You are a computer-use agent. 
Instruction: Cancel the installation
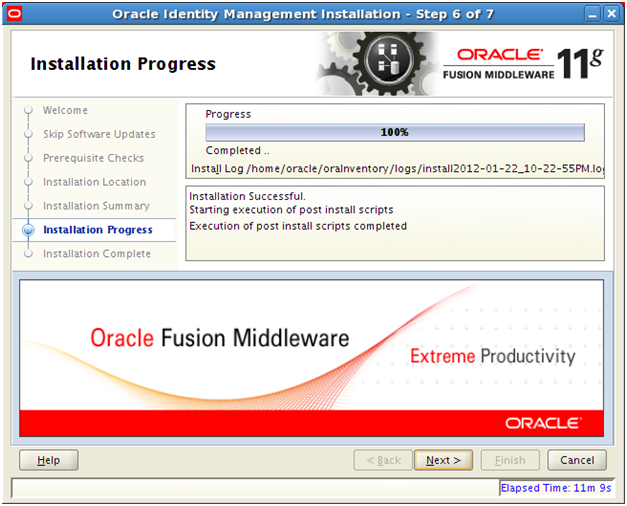pos(577,460)
